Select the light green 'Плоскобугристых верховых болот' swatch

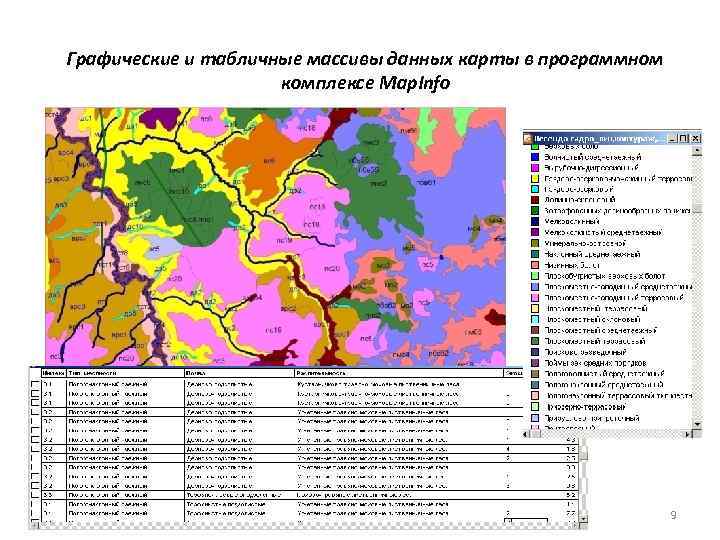[x=535, y=276]
